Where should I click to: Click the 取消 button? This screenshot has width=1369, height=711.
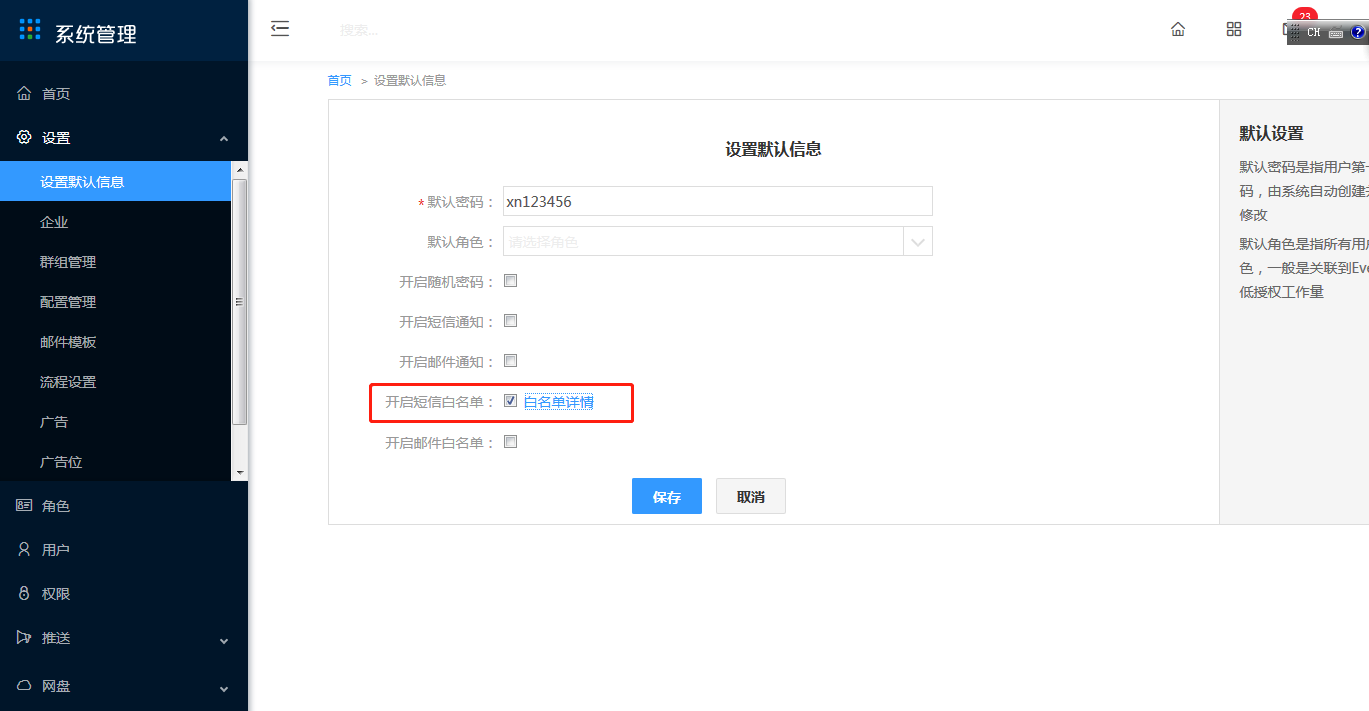click(x=751, y=496)
